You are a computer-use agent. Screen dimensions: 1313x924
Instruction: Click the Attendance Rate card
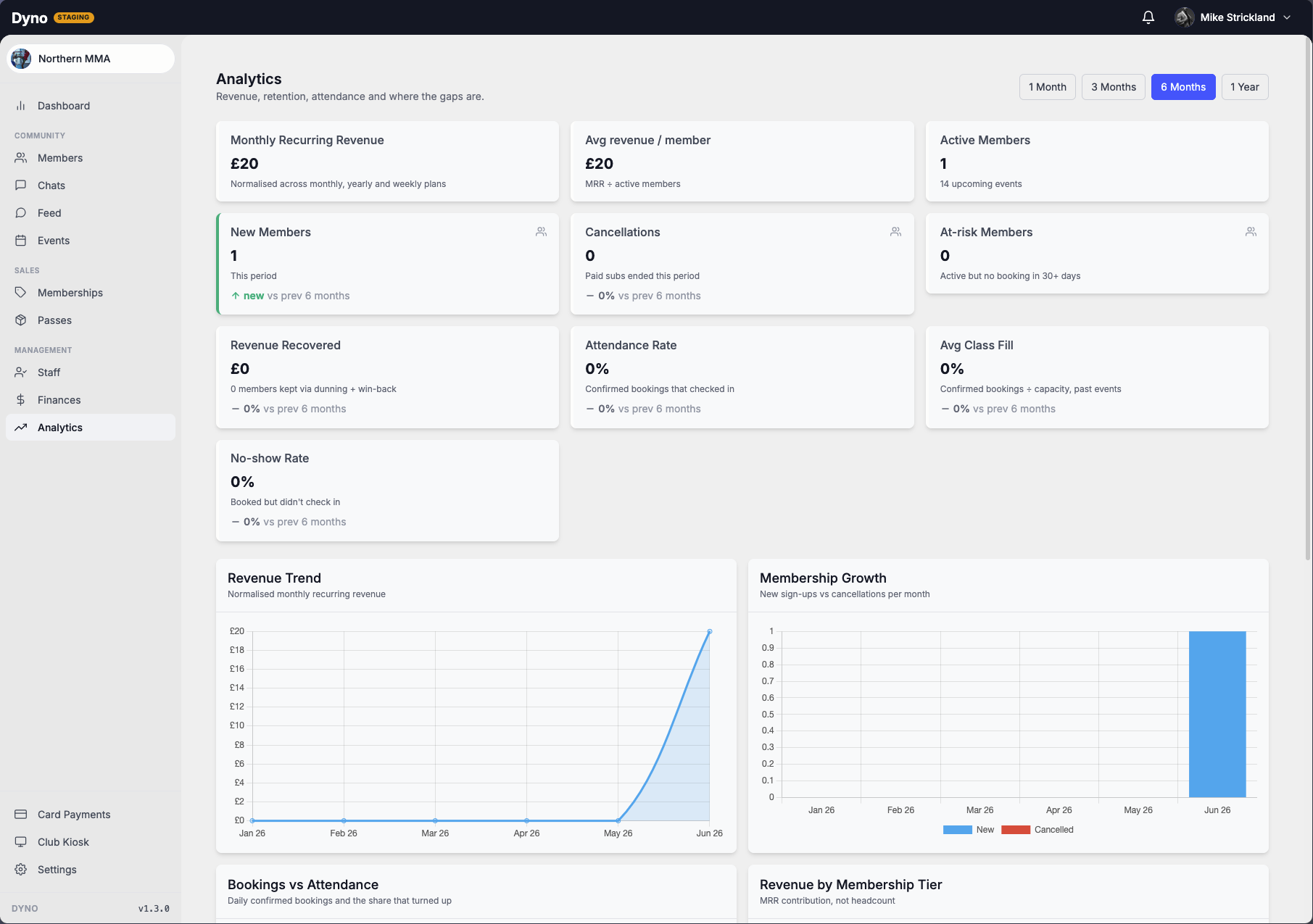[x=742, y=377]
